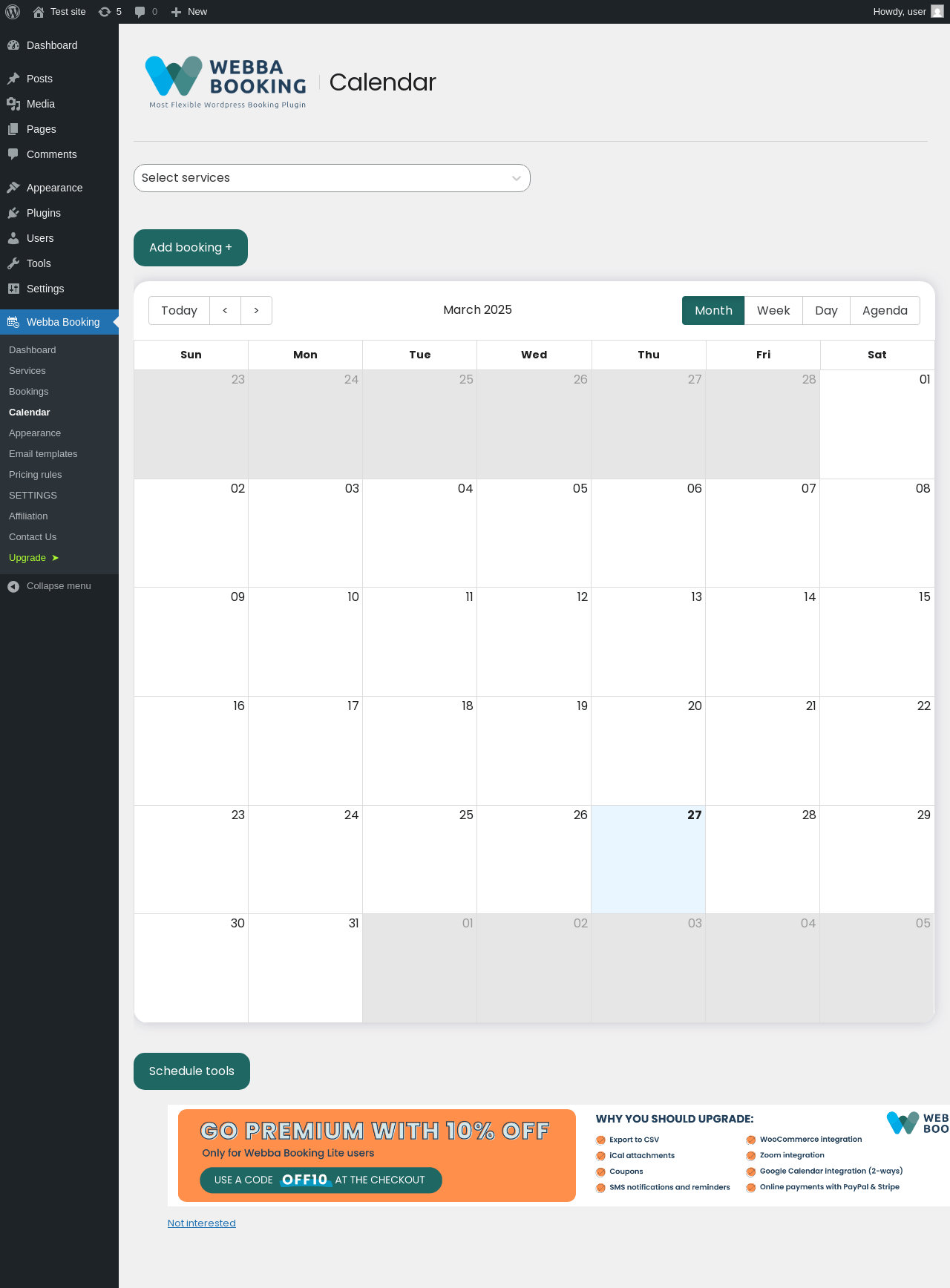This screenshot has width=950, height=1288.
Task: Open Webba Booking Appearance submenu item
Action: (x=59, y=433)
